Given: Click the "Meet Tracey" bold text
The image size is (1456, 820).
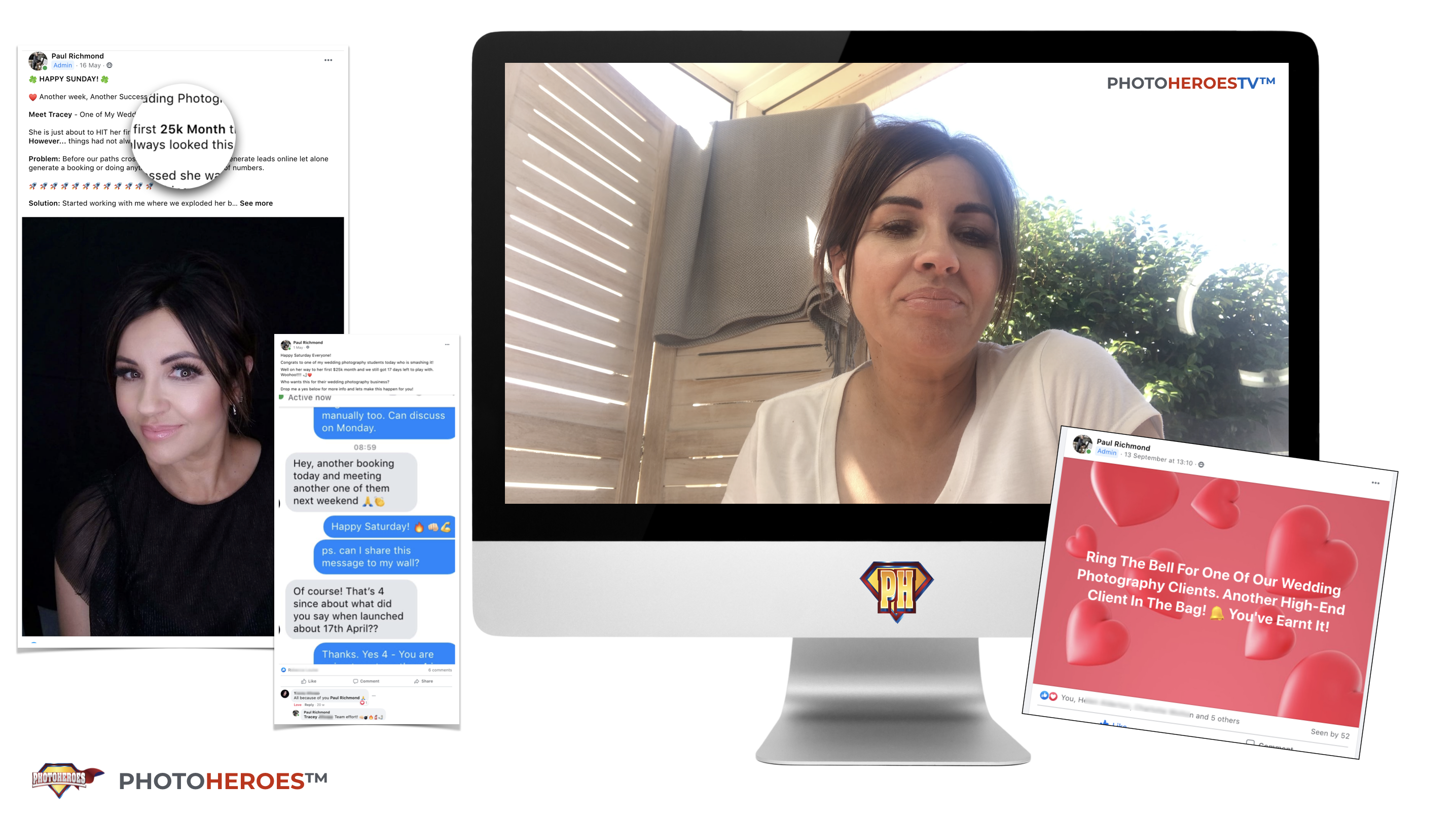Looking at the screenshot, I should click(x=50, y=115).
